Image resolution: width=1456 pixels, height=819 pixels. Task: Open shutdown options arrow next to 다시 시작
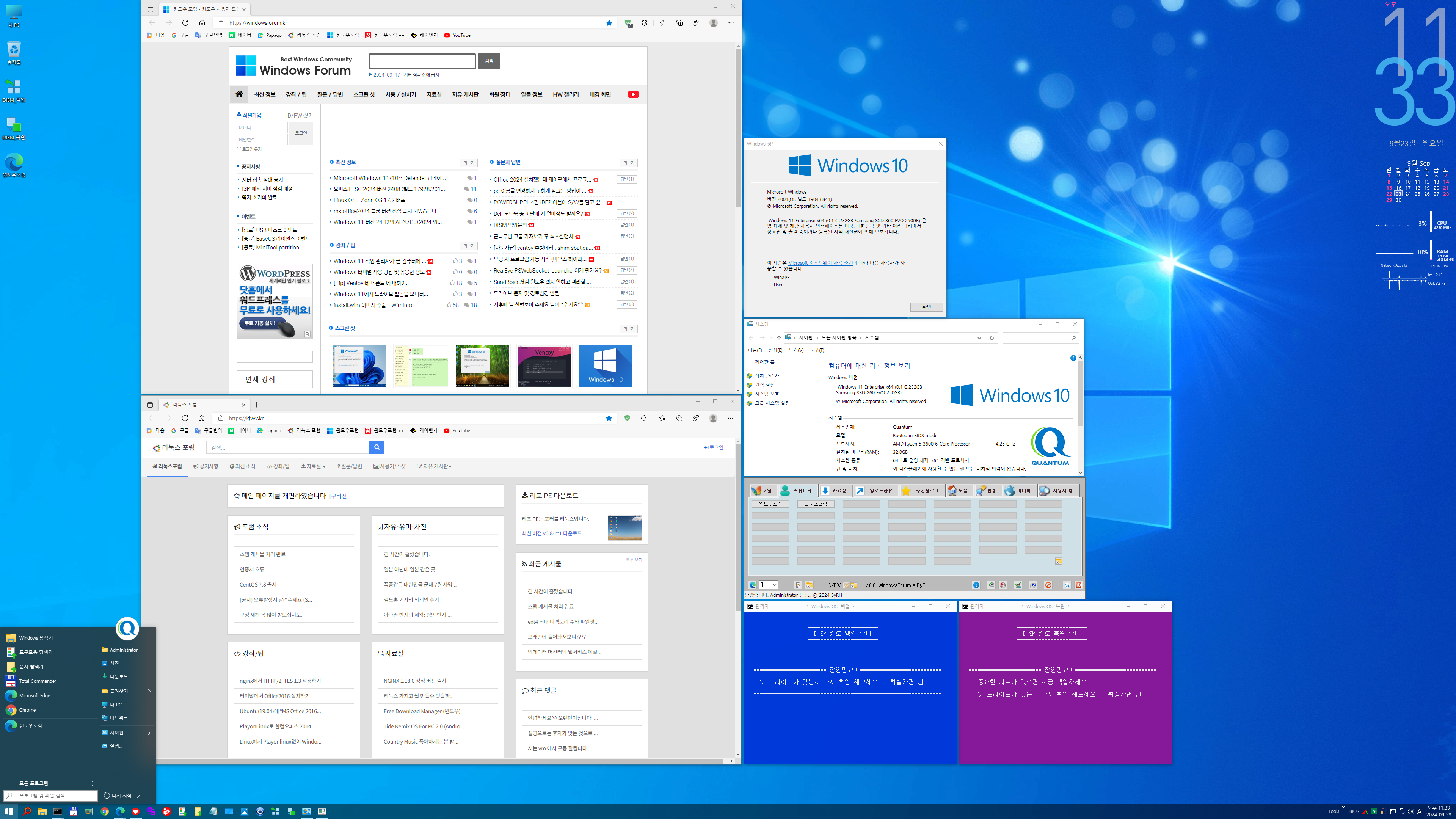point(138,795)
